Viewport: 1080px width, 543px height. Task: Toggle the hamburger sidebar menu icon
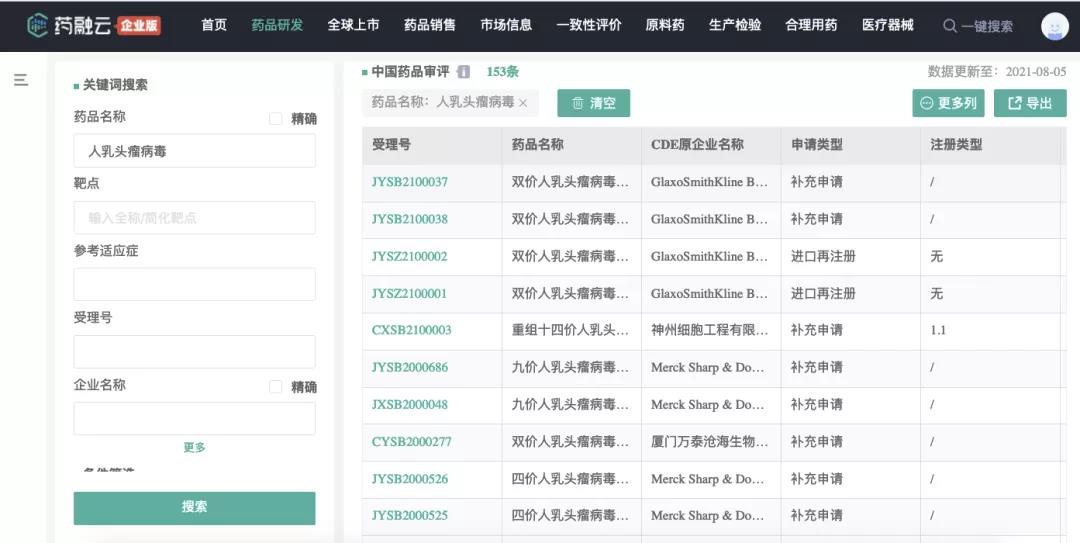coord(21,80)
